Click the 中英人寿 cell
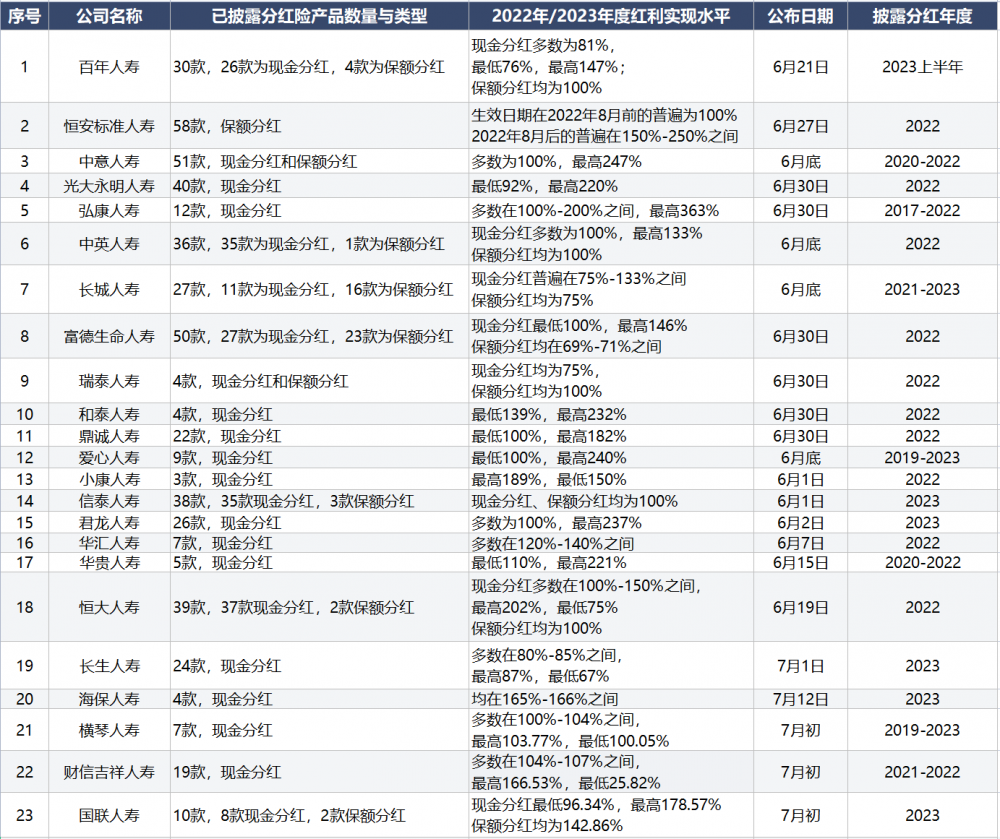1000x839 pixels. click(x=109, y=244)
